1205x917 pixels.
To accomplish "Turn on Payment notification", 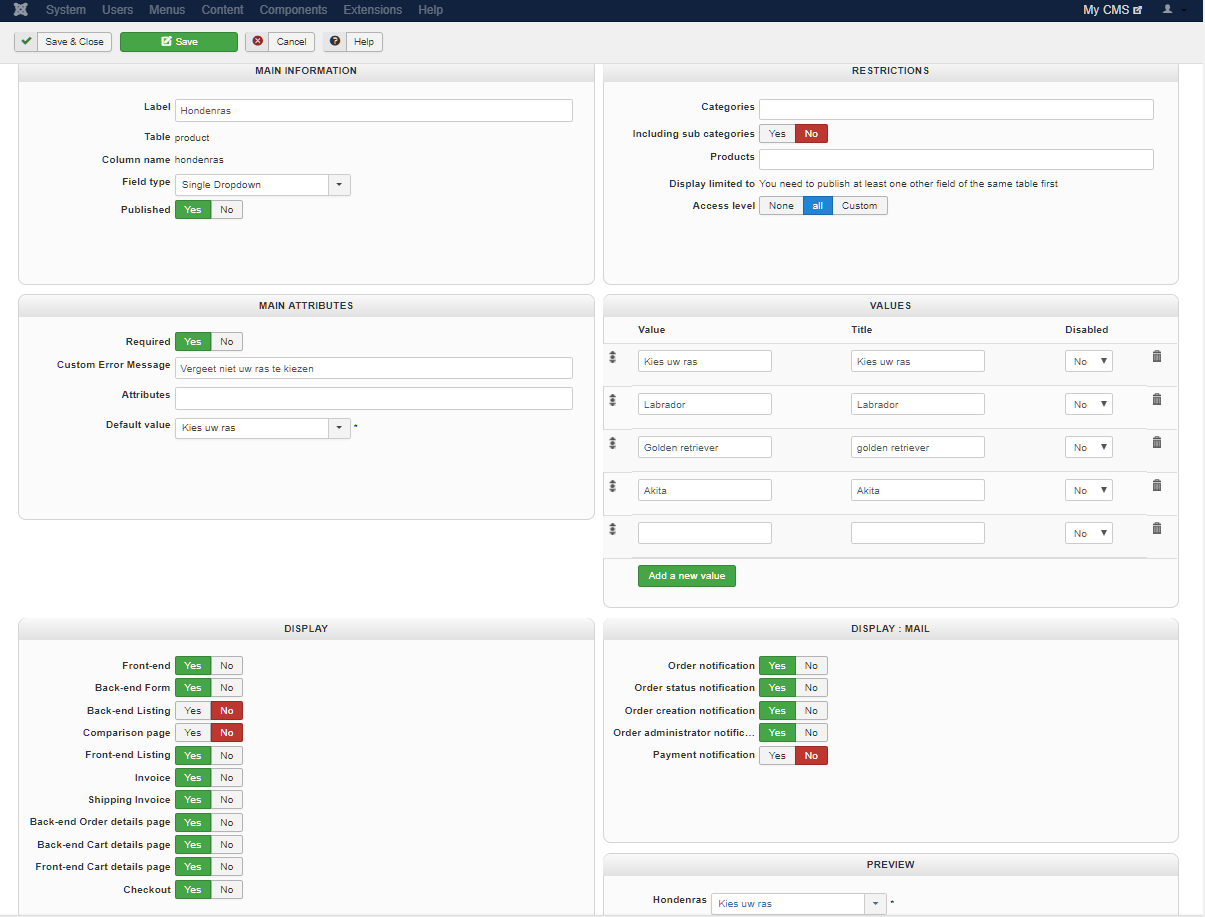I will 777,756.
